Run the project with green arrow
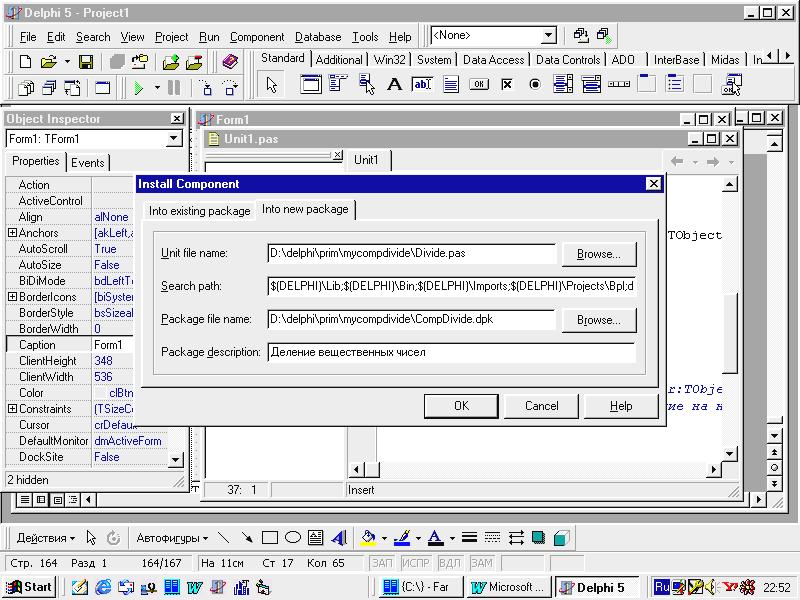The height and width of the screenshot is (600, 800). (x=138, y=88)
